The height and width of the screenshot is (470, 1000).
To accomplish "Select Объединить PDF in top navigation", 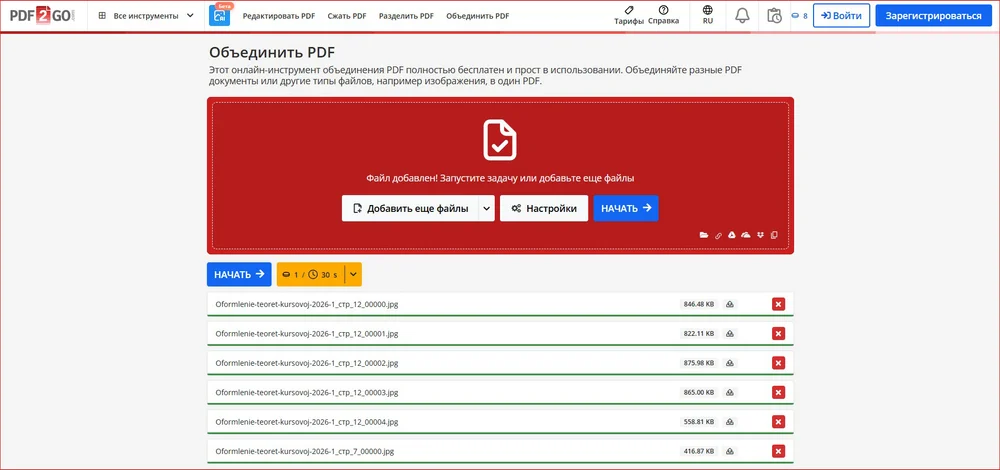I will point(478,16).
